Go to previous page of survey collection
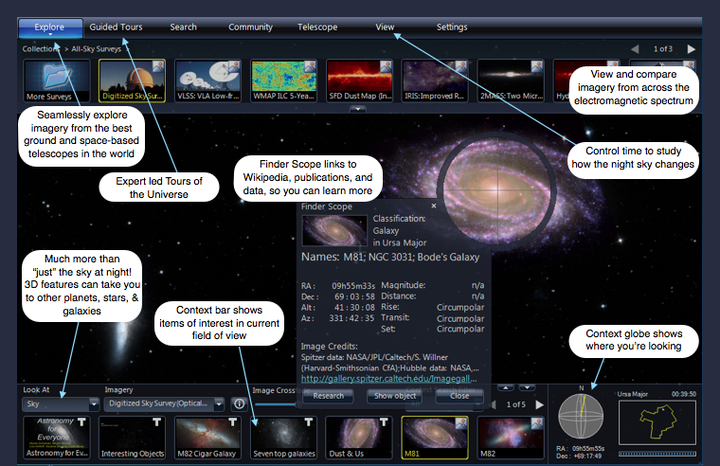Viewport: 720px width, 466px height. click(x=635, y=49)
